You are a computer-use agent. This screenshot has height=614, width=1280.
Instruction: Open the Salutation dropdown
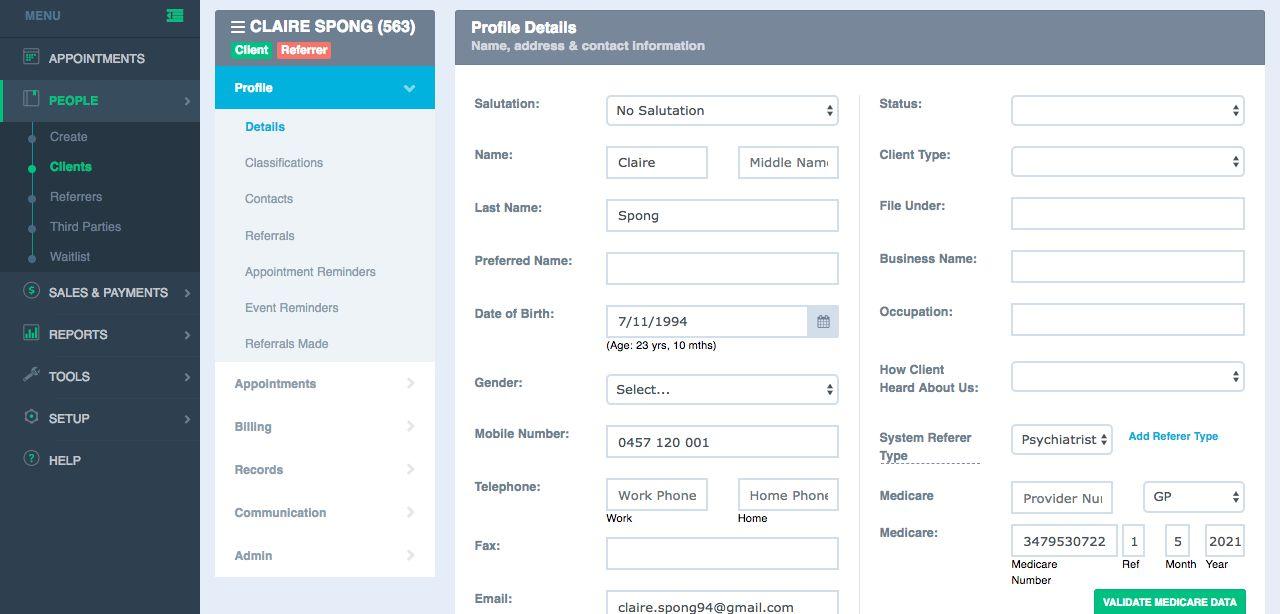pos(722,111)
